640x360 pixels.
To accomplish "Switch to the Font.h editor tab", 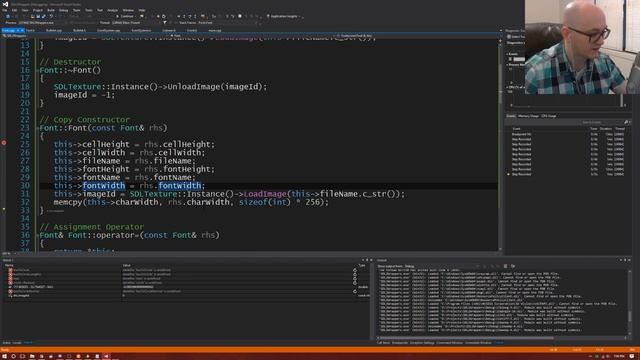I will (30, 31).
